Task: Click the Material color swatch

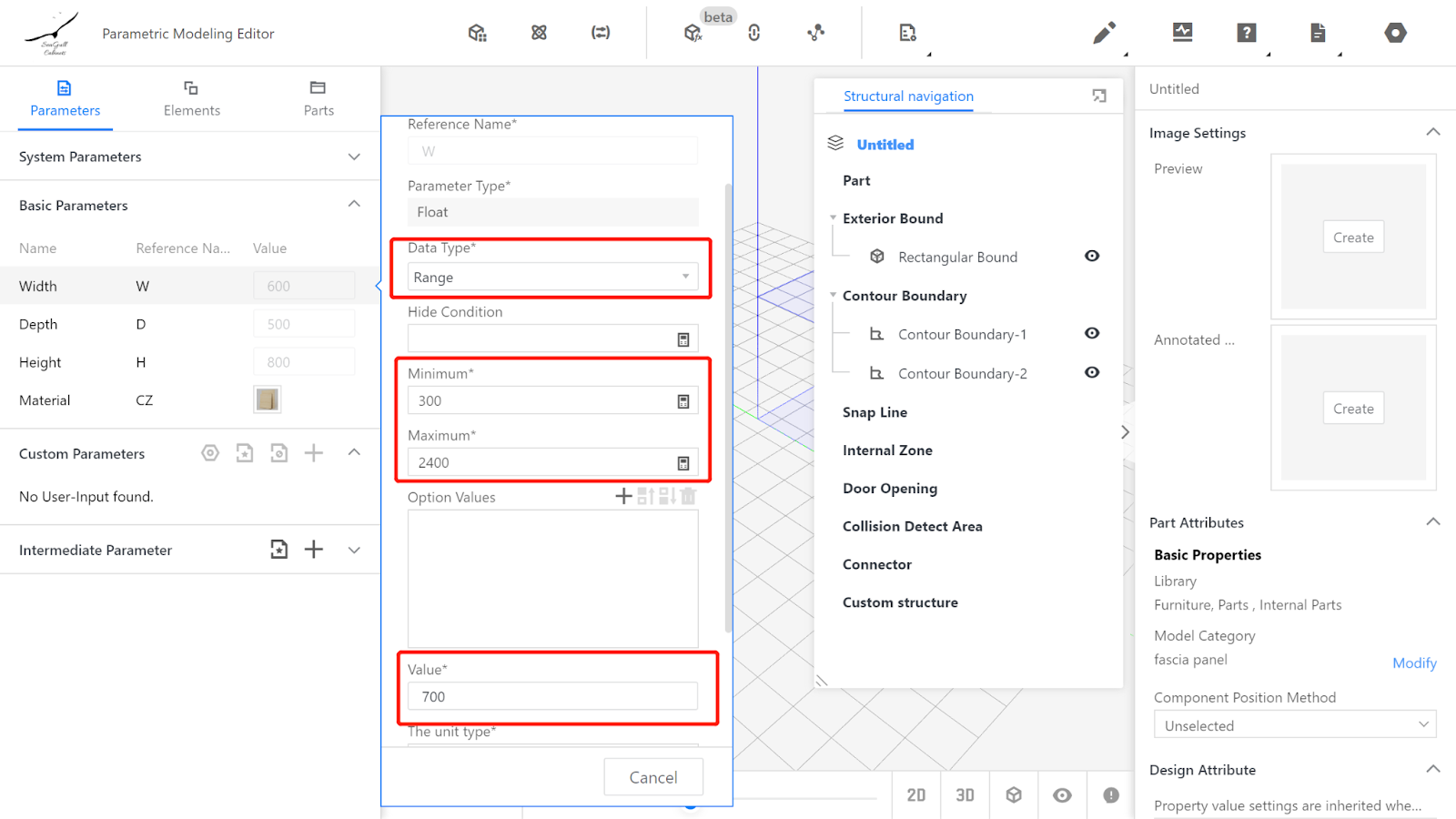Action: (x=267, y=399)
